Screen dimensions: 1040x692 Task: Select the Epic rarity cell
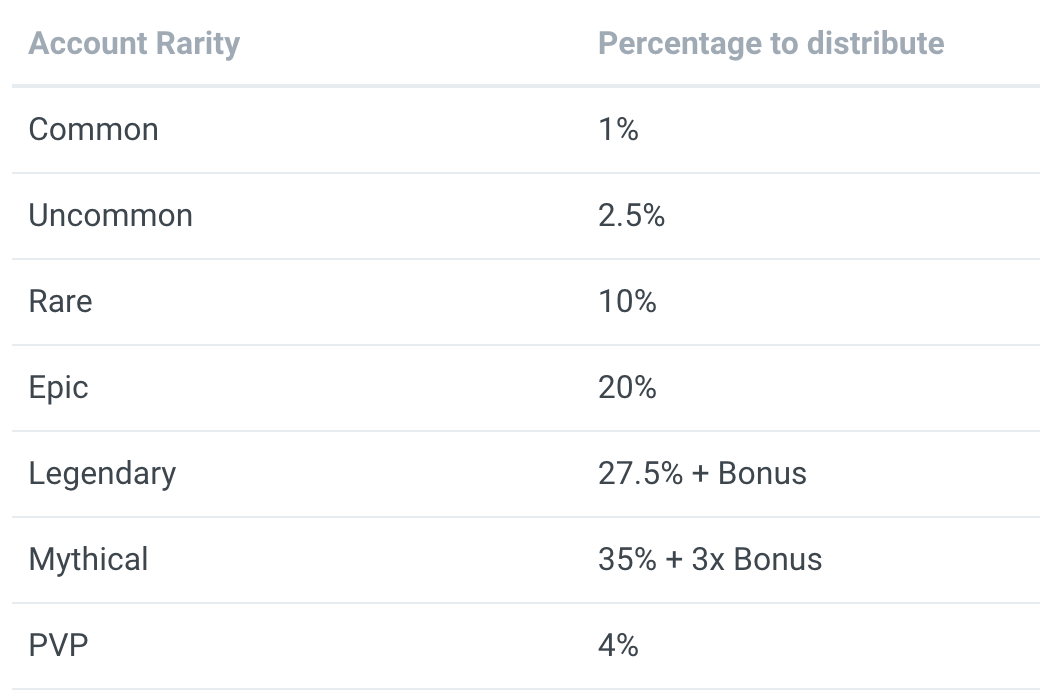58,388
